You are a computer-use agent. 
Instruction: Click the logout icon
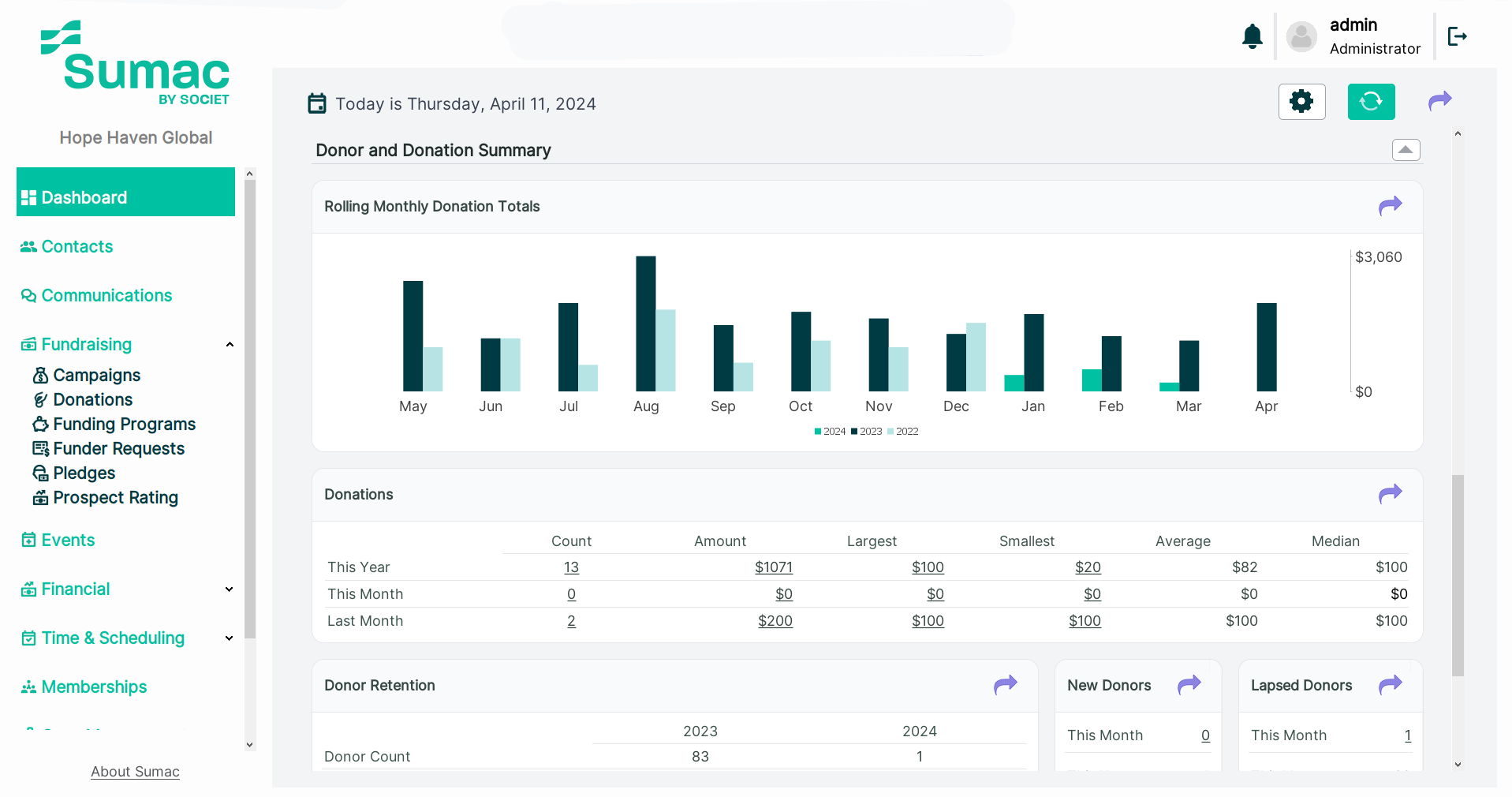[1457, 36]
